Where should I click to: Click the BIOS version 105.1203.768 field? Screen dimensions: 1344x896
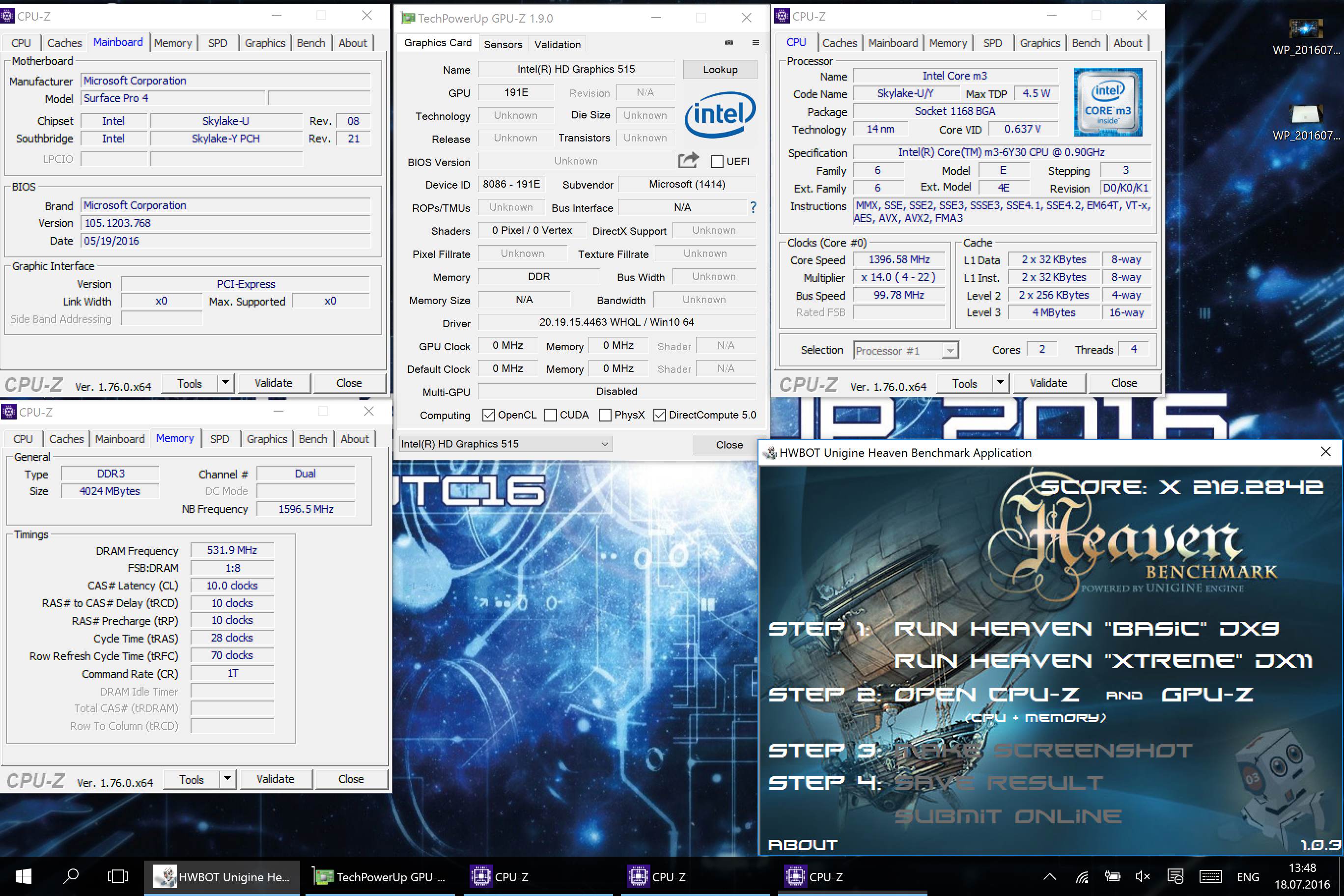click(x=225, y=223)
